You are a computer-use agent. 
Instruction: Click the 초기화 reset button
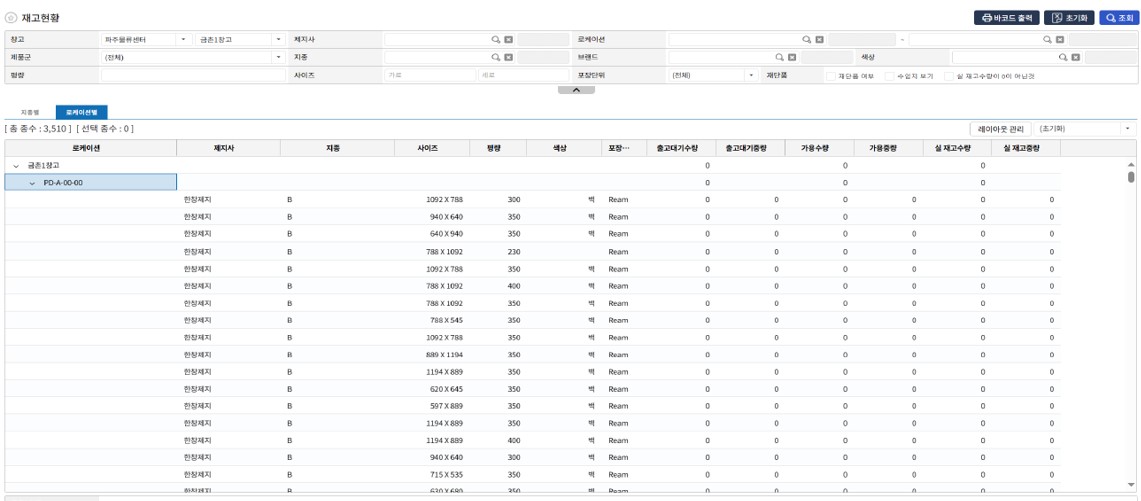coord(1070,18)
